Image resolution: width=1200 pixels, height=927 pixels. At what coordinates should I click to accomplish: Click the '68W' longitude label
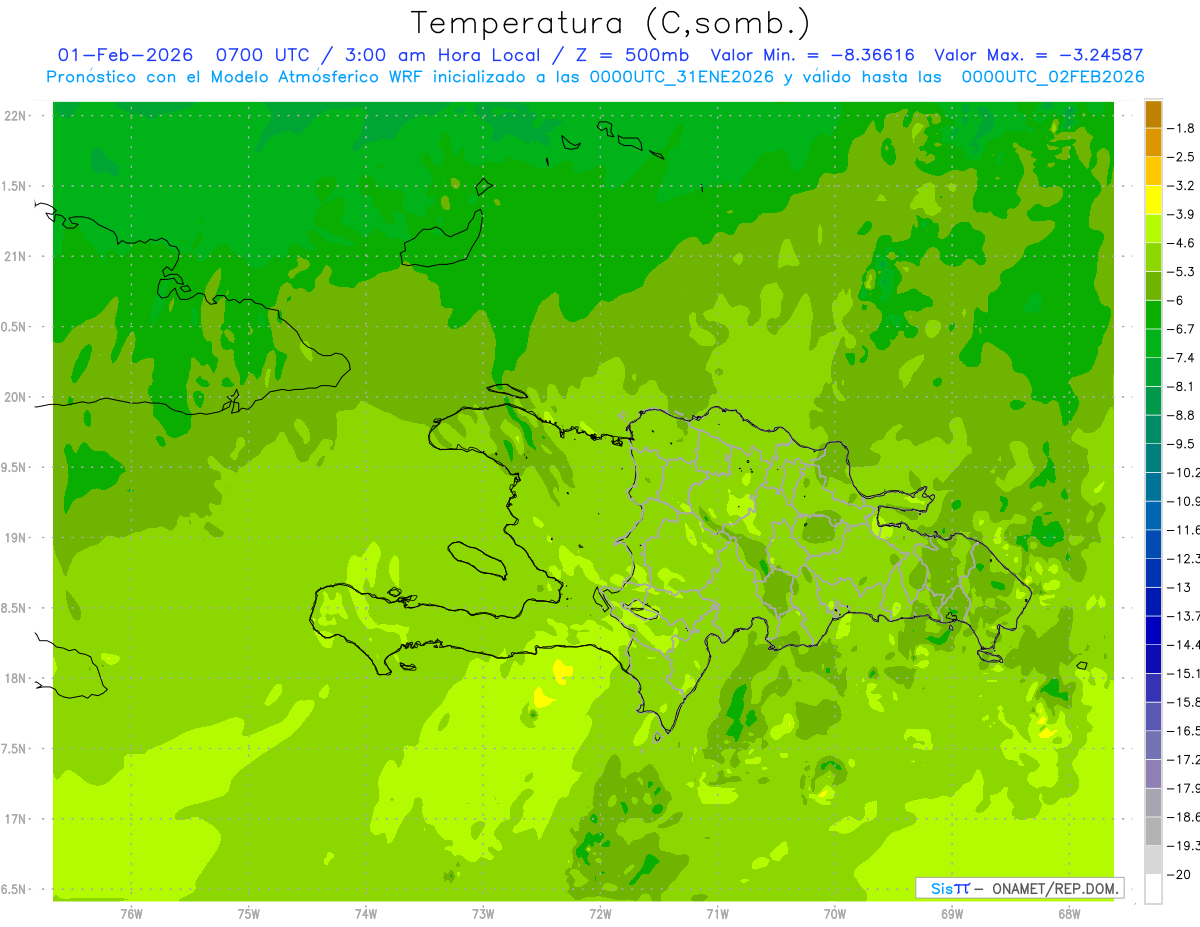pyautogui.click(x=1069, y=914)
